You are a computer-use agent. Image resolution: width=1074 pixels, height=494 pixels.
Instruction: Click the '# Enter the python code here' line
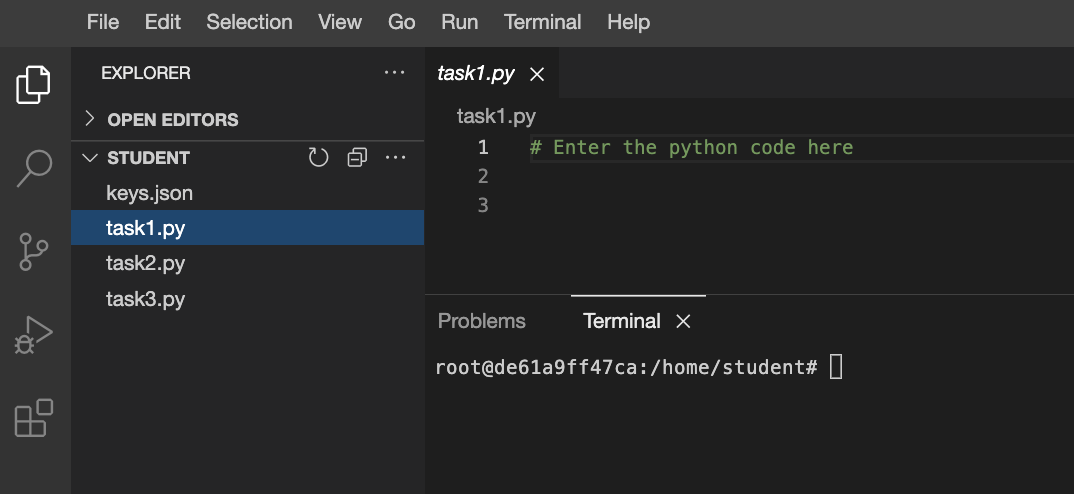691,147
